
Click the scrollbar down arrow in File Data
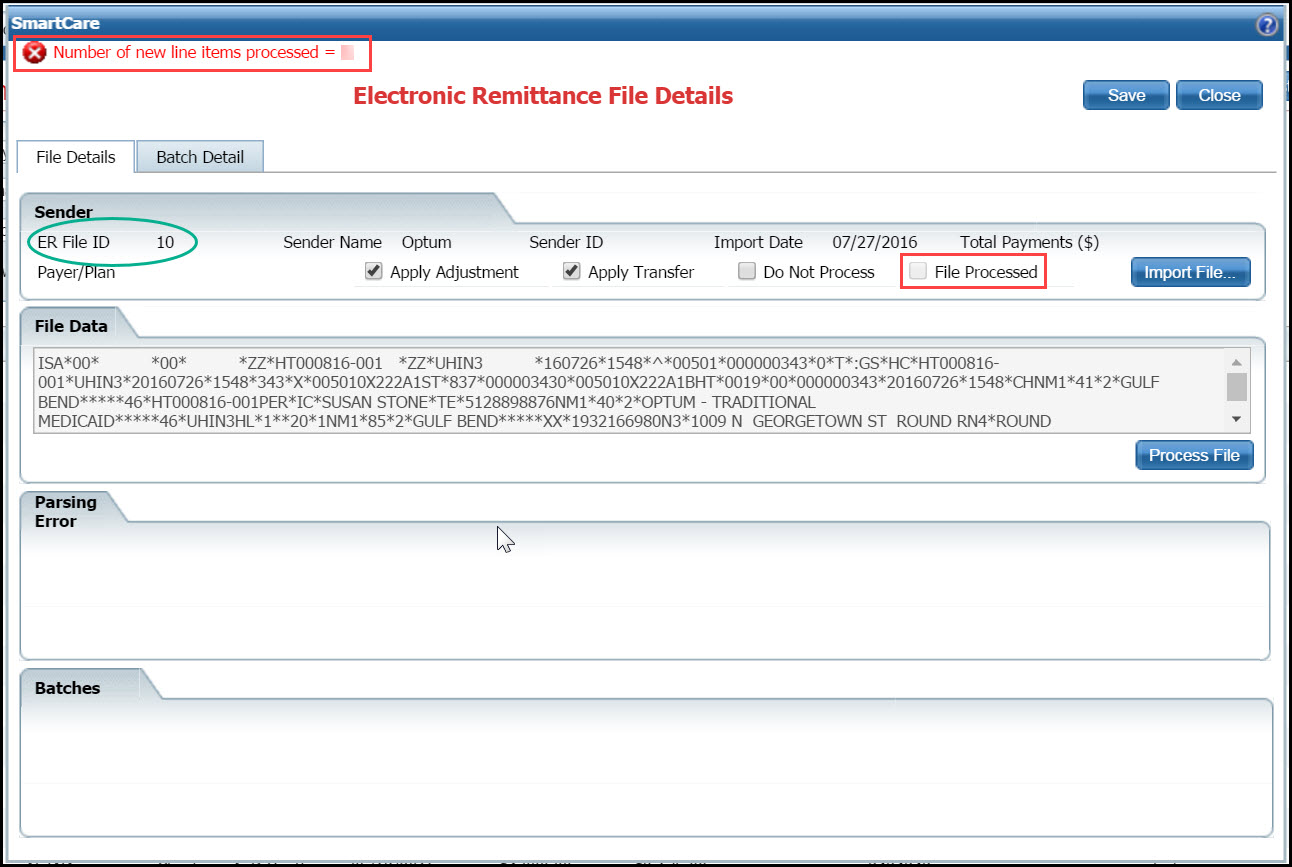1236,418
